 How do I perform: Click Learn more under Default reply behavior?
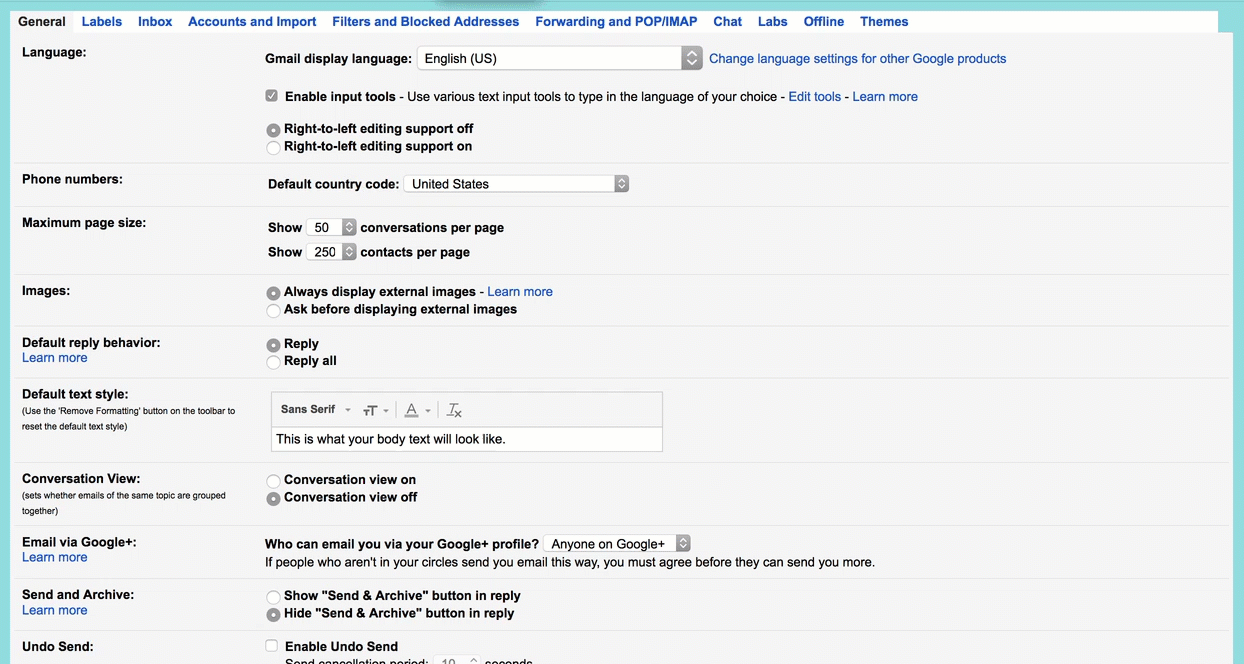coord(55,358)
